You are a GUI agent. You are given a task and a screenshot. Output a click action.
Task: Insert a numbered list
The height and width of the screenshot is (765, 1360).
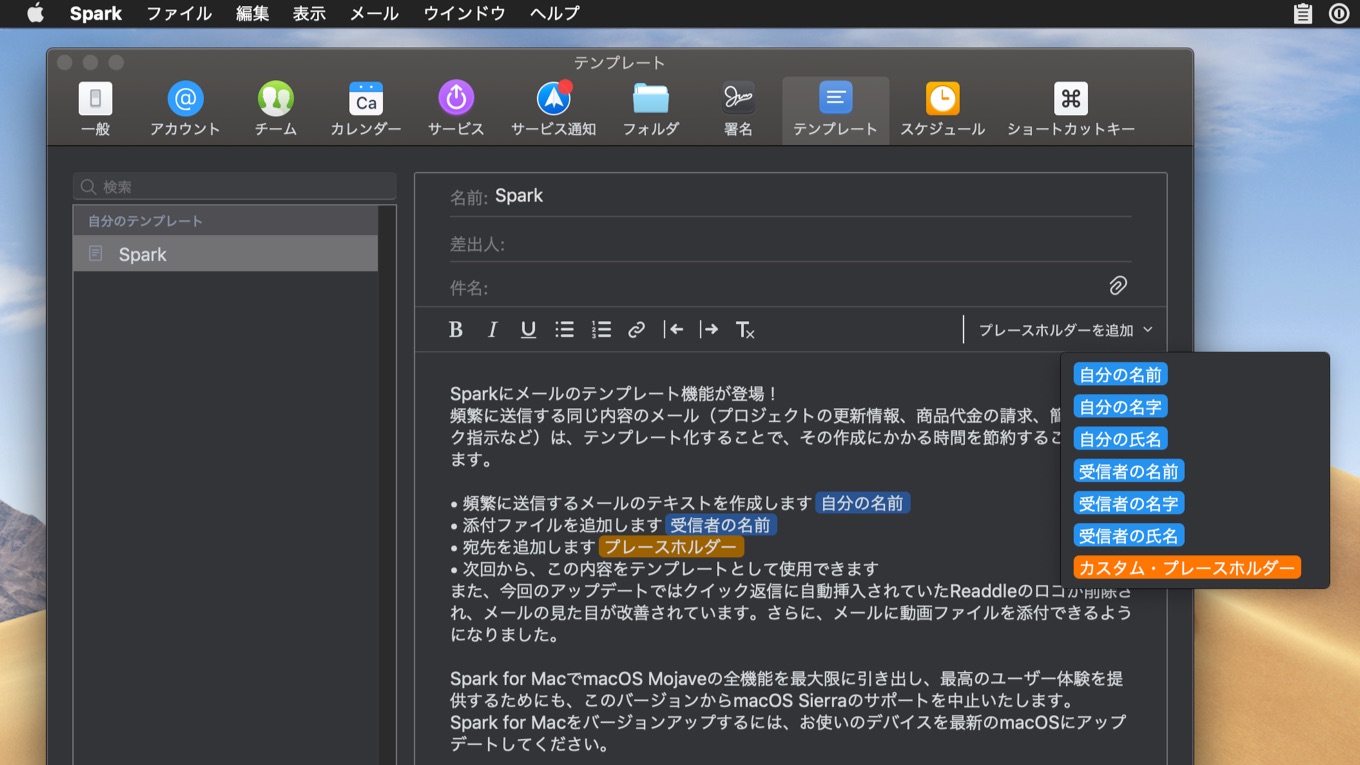point(601,330)
